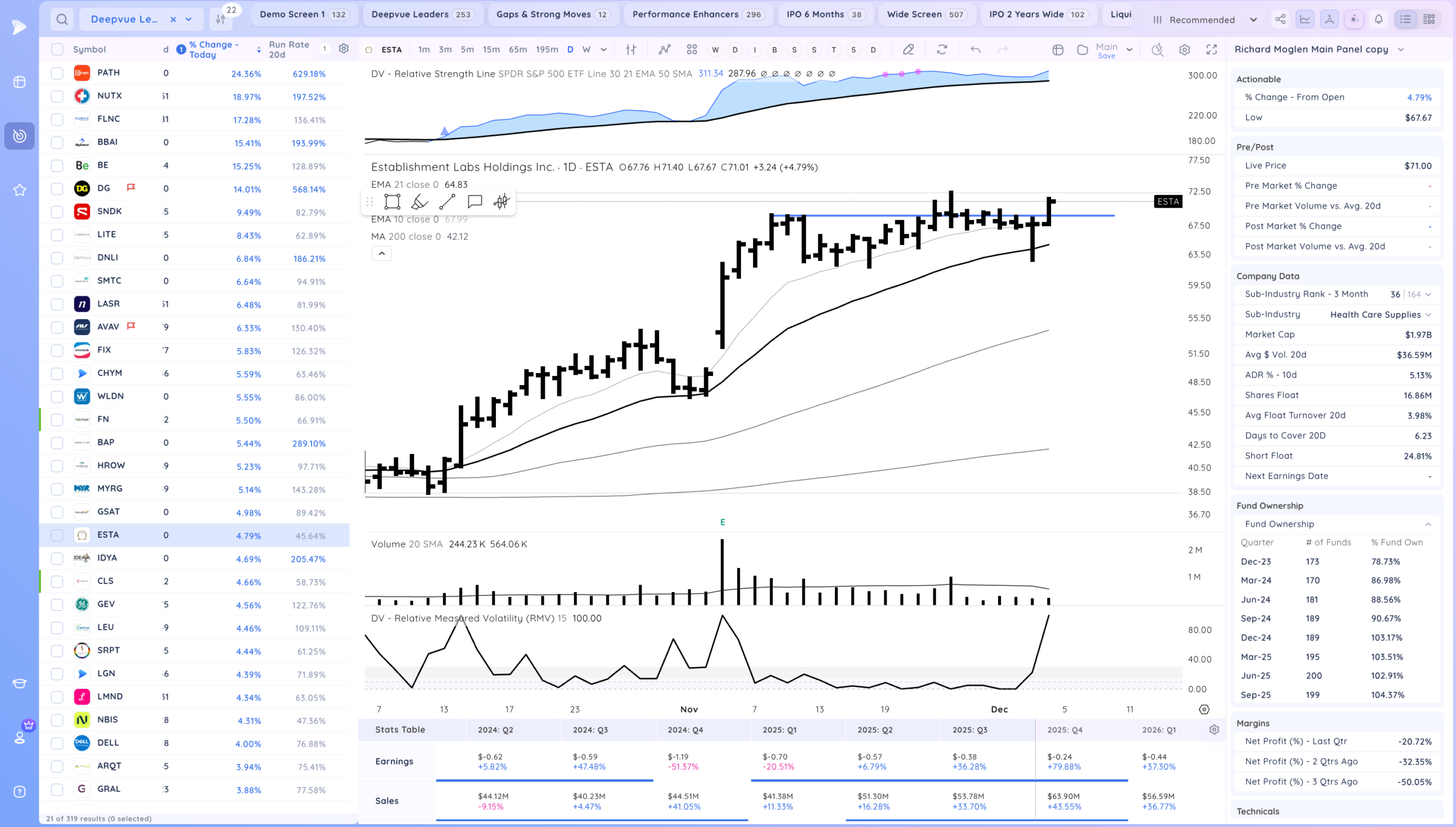1456x827 pixels.
Task: Toggle the select-all checkbox in header
Action: coord(57,49)
